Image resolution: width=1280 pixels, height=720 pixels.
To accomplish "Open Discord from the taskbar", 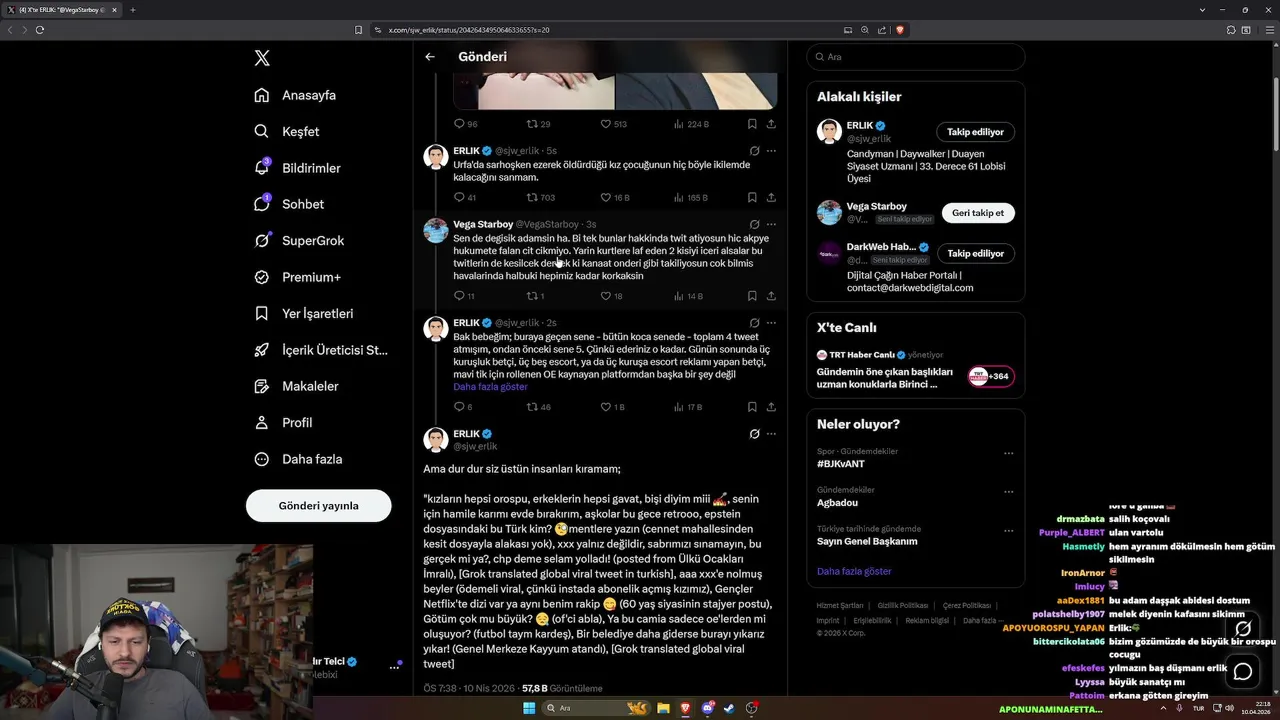I will point(708,708).
